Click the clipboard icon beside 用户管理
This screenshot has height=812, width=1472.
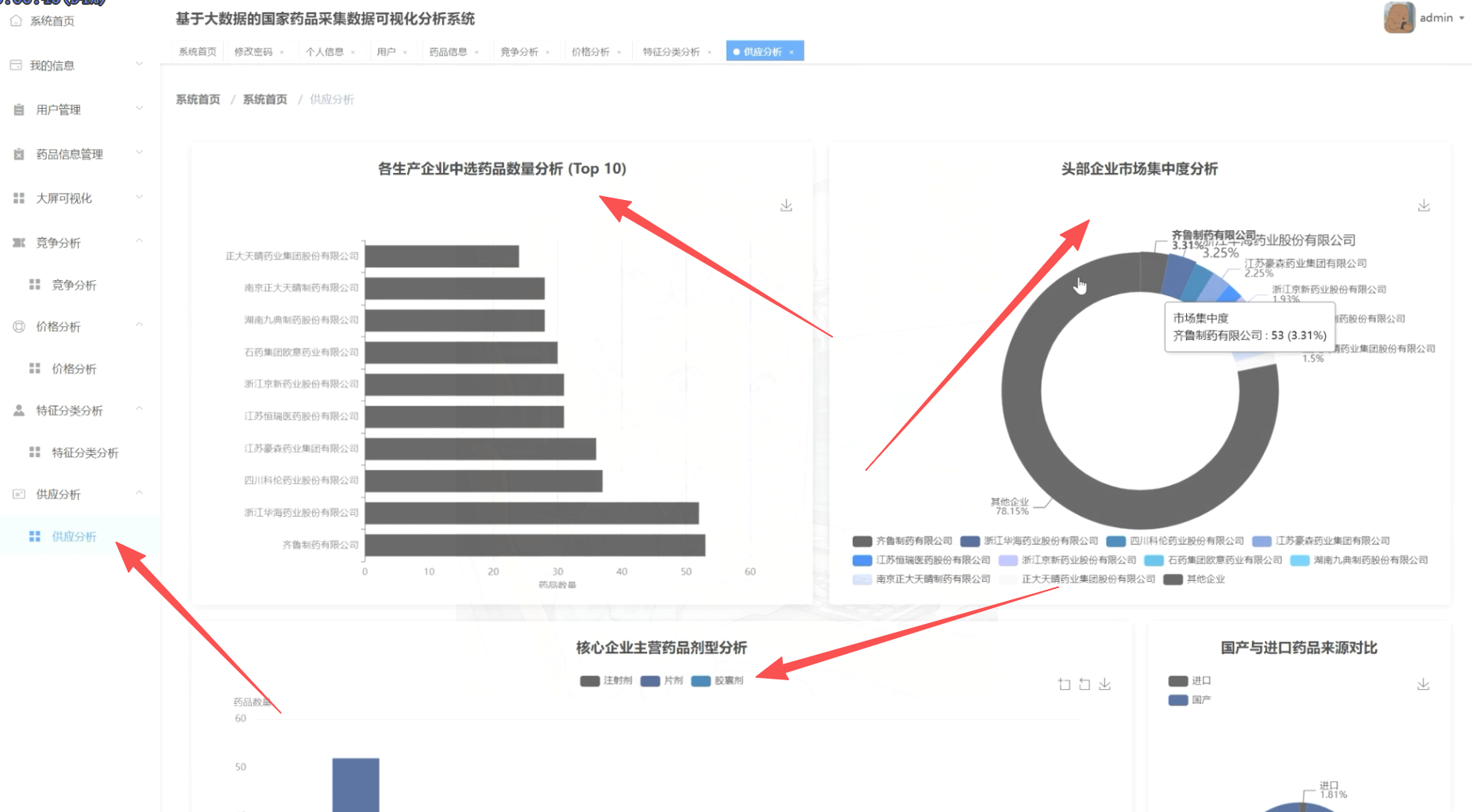[x=19, y=110]
